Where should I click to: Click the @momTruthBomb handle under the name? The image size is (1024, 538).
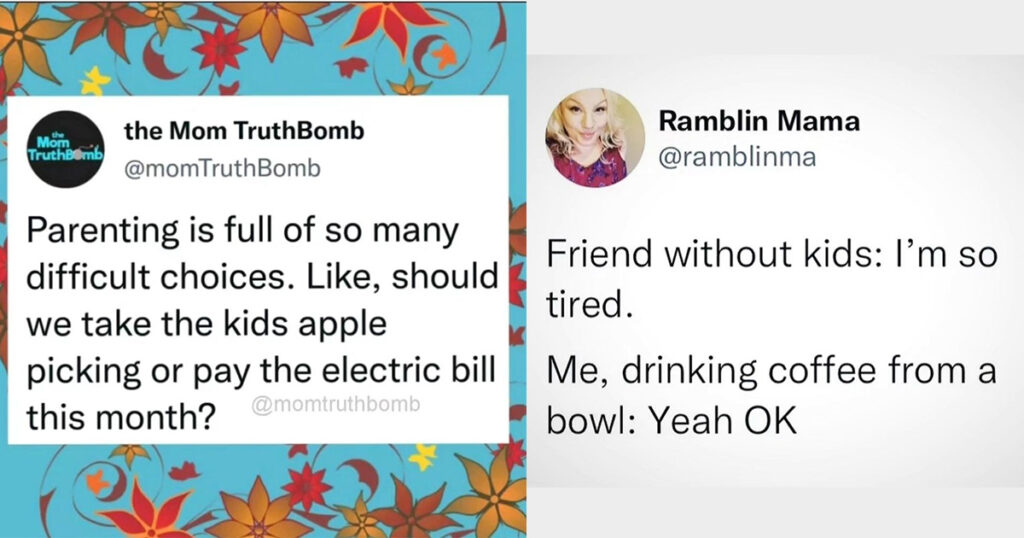pos(223,168)
